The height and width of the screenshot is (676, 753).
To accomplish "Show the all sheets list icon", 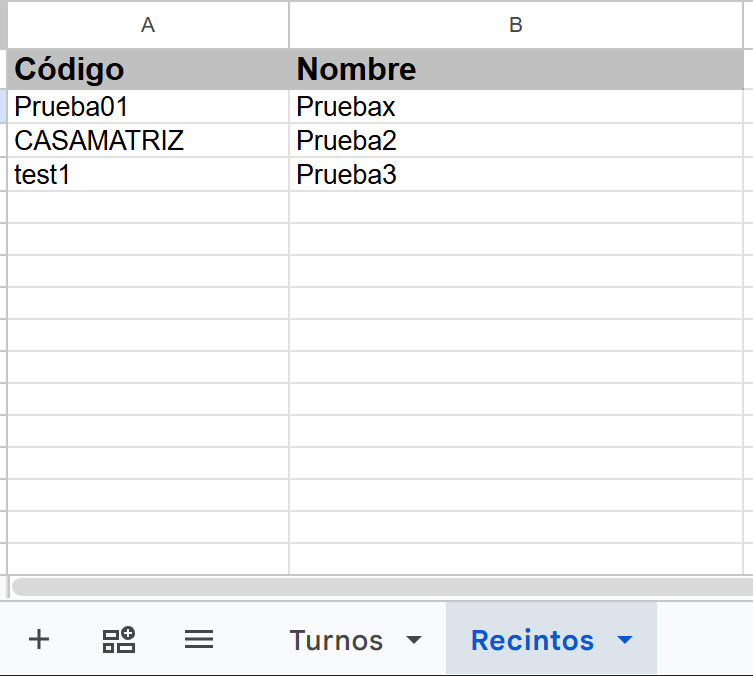I will (199, 640).
